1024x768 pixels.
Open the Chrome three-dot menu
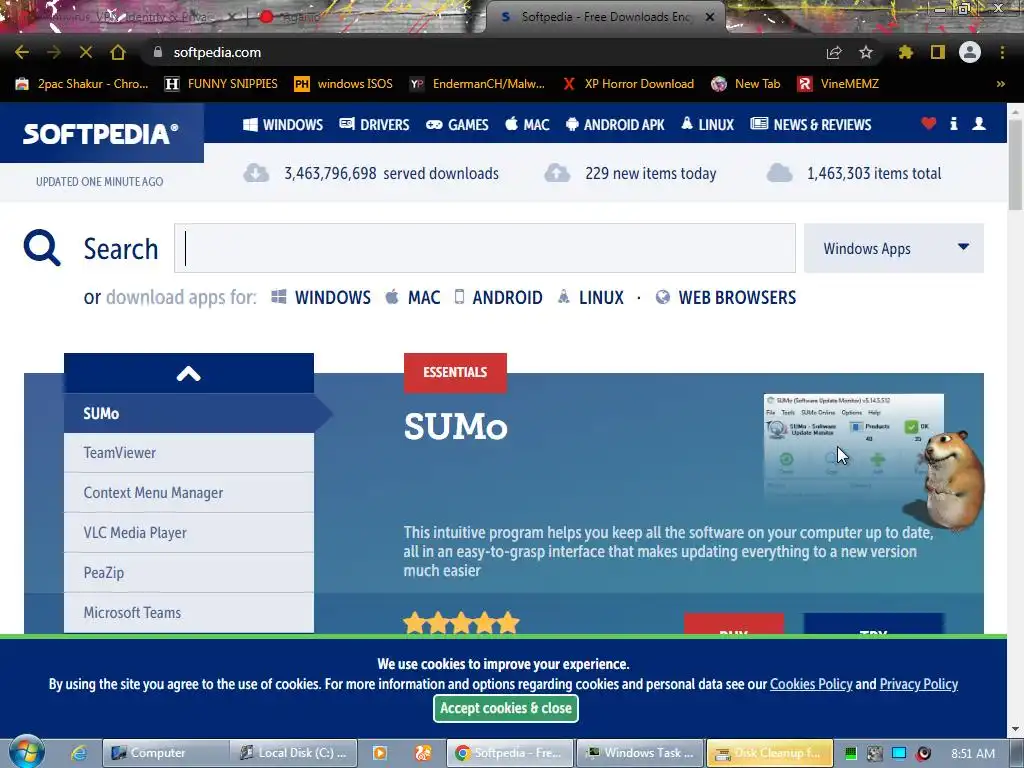coord(1002,52)
